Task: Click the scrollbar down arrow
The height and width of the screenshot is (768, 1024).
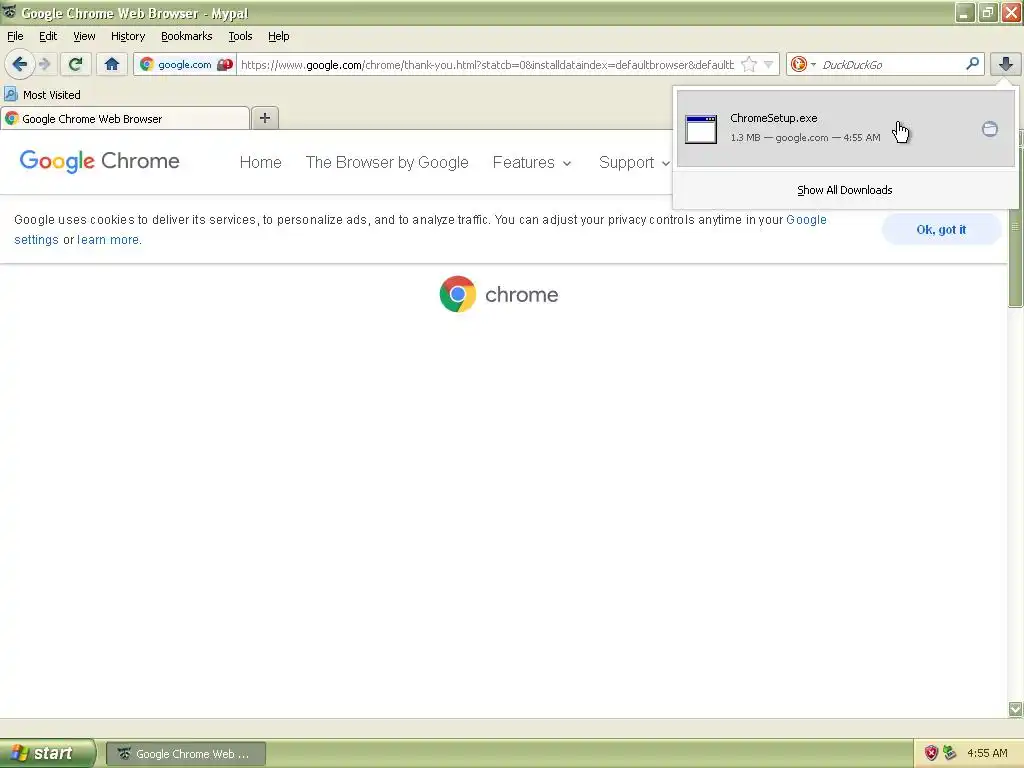Action: (1015, 709)
